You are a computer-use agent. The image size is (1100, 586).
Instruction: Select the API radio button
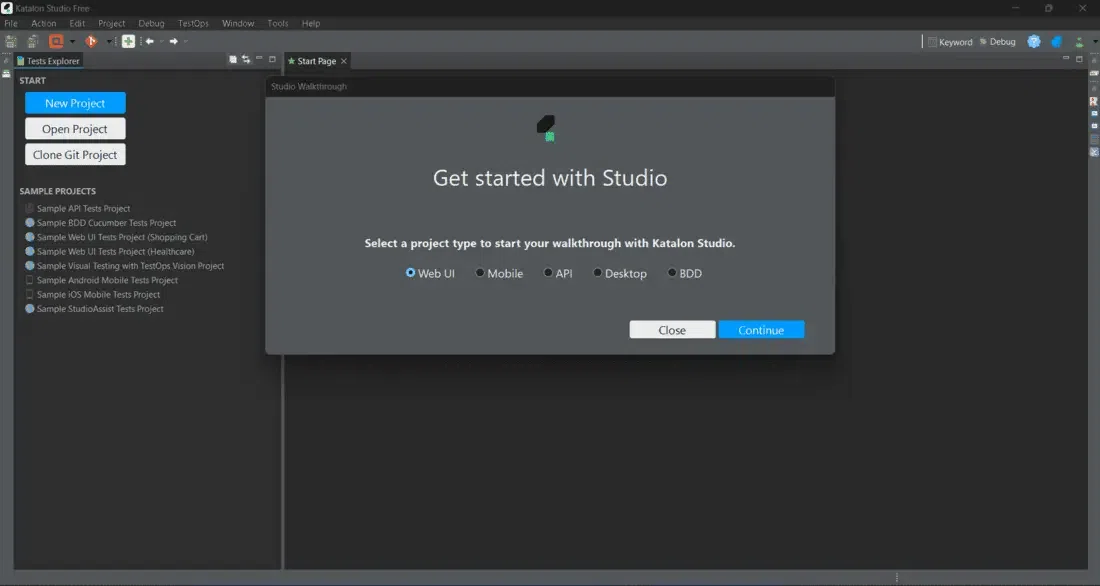click(548, 273)
